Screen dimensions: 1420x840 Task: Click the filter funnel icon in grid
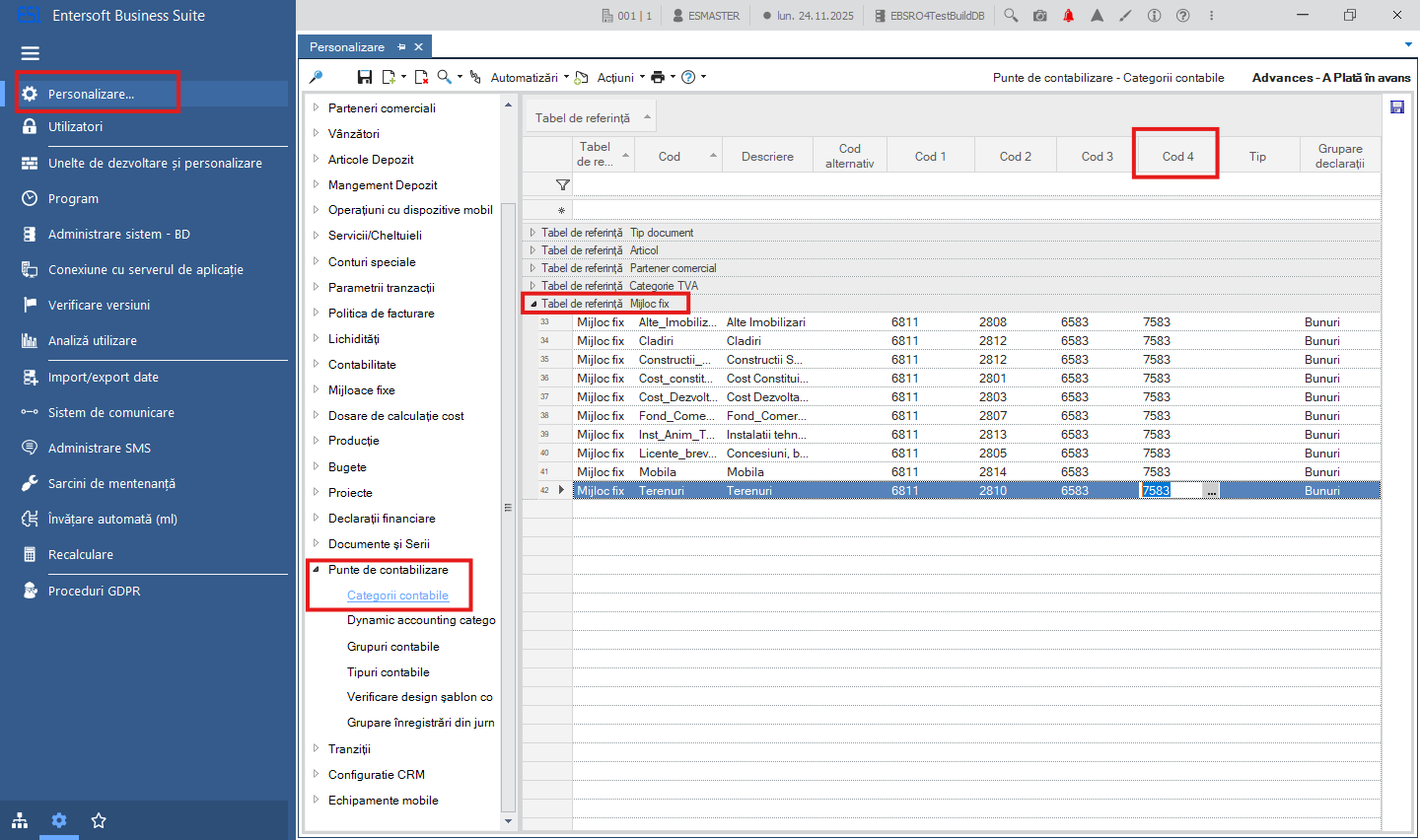562,184
